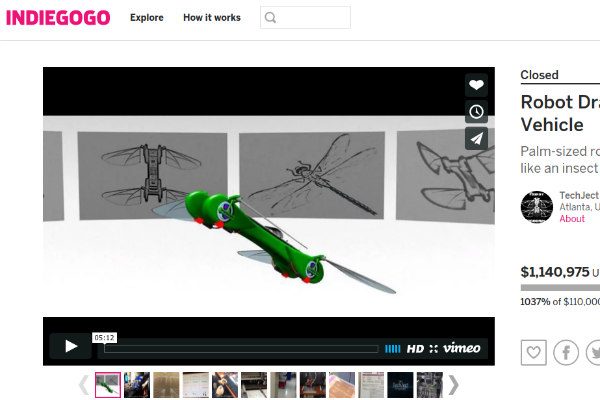This screenshot has width=600, height=400.
Task: Save campaign with heart outline button
Action: pos(534,352)
